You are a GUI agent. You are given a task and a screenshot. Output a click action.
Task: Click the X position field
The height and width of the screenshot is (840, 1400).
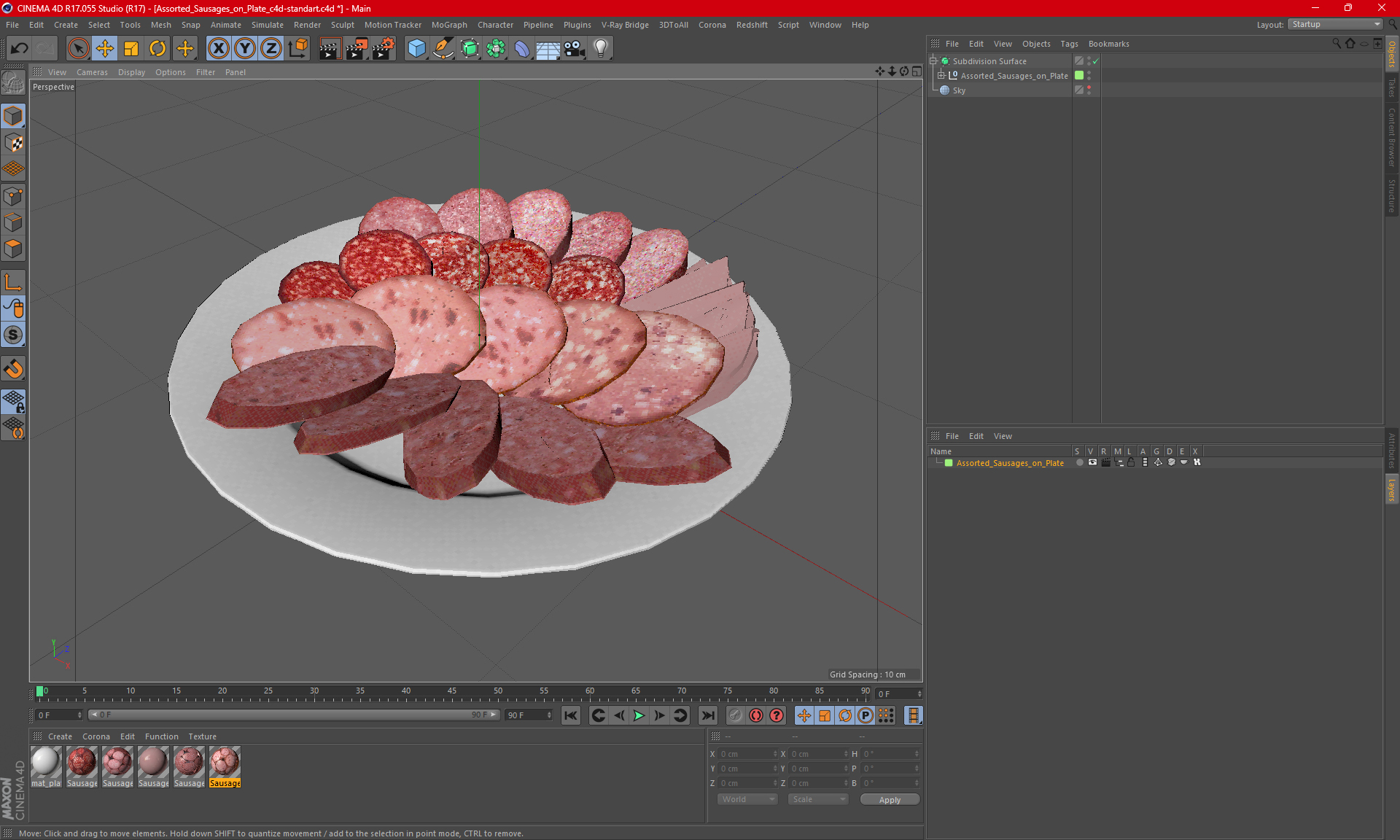pos(747,754)
